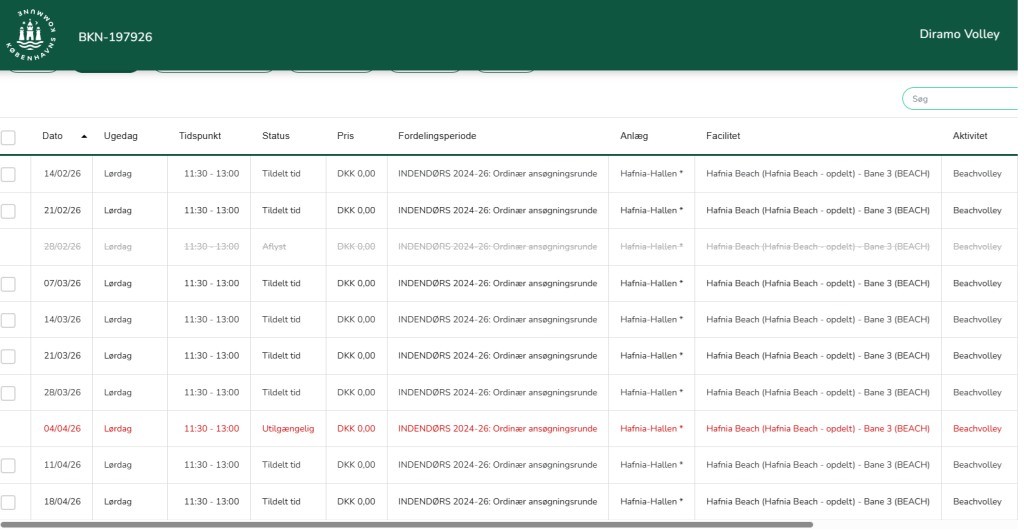Tick the checkbox for 07/03/26 row
This screenshot has height=530, width=1024.
click(8, 284)
